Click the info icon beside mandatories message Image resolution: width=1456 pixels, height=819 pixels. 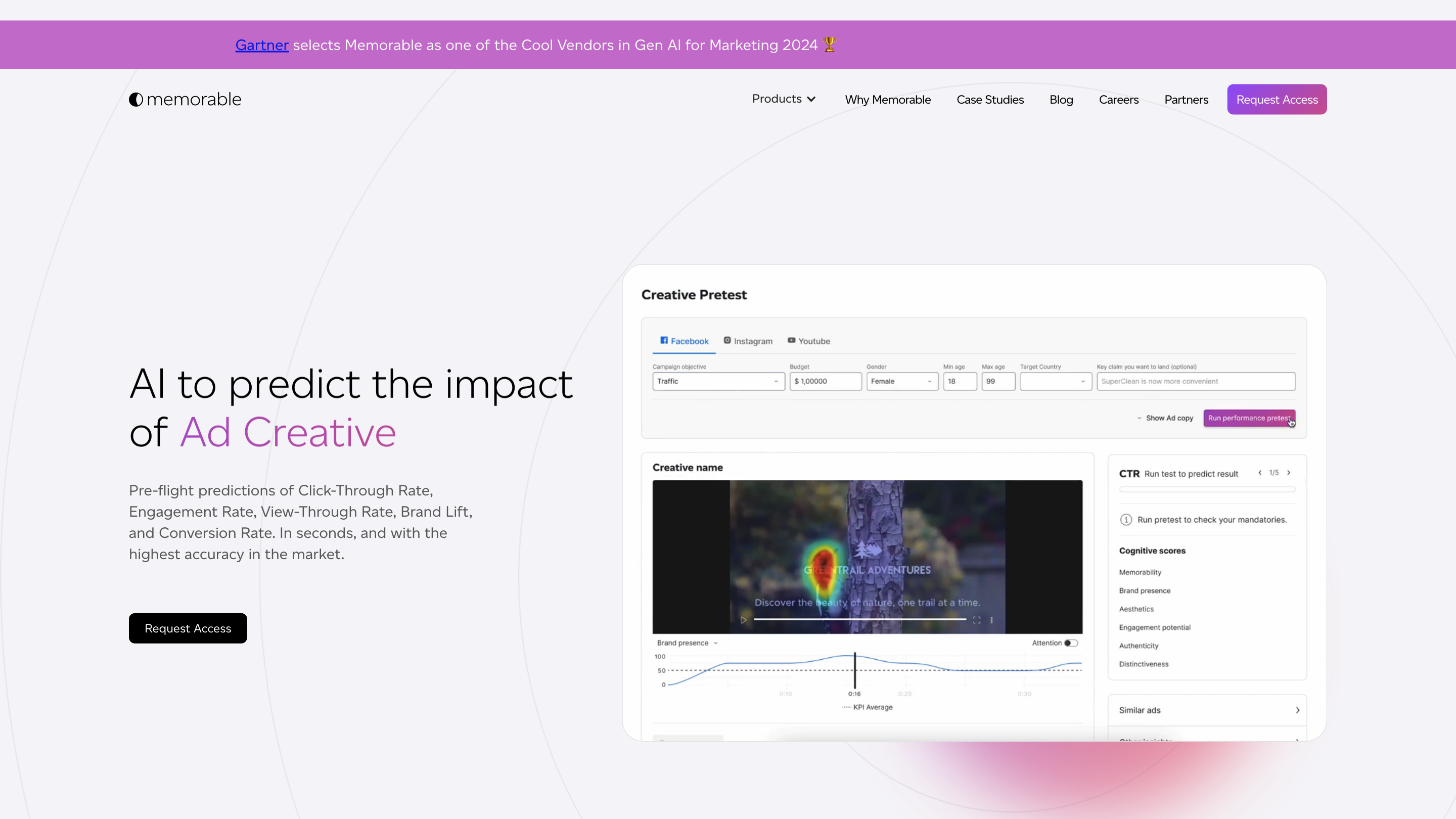(x=1126, y=519)
